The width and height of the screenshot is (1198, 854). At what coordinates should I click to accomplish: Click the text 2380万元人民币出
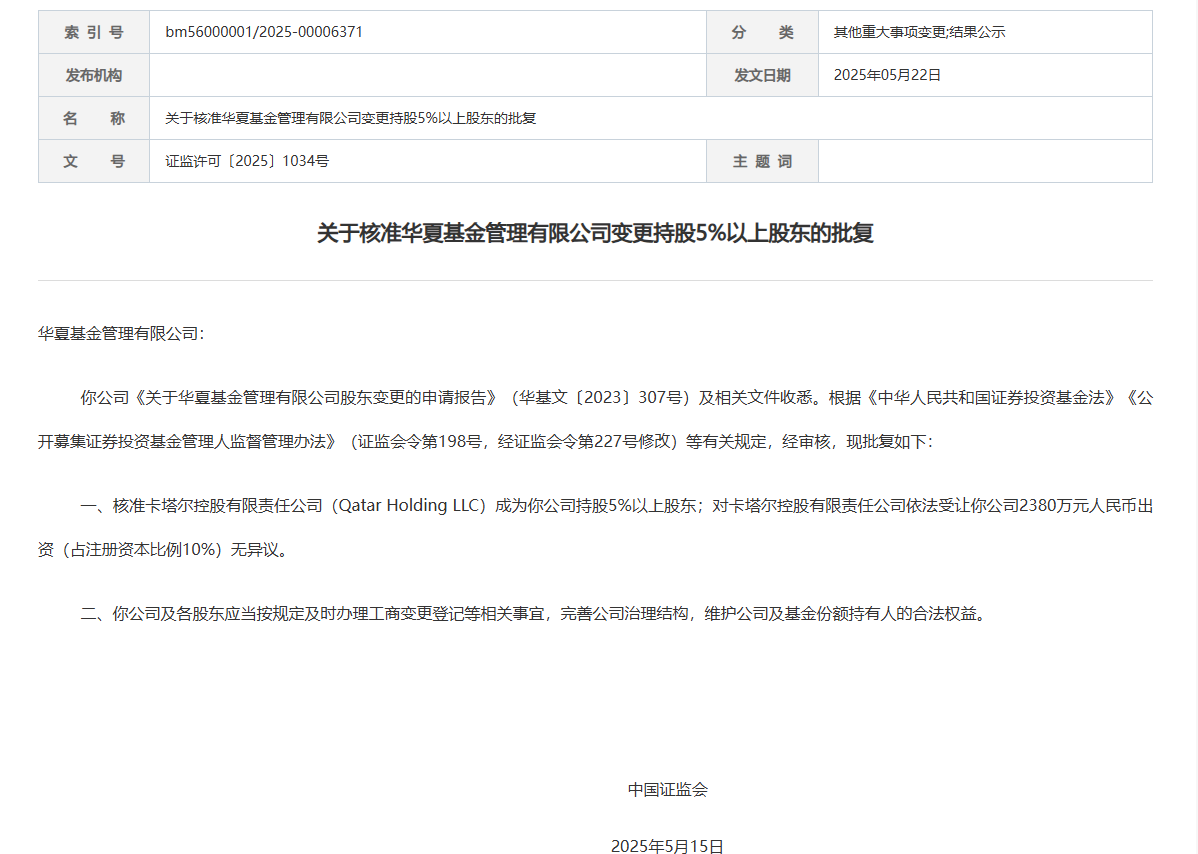coord(1086,506)
